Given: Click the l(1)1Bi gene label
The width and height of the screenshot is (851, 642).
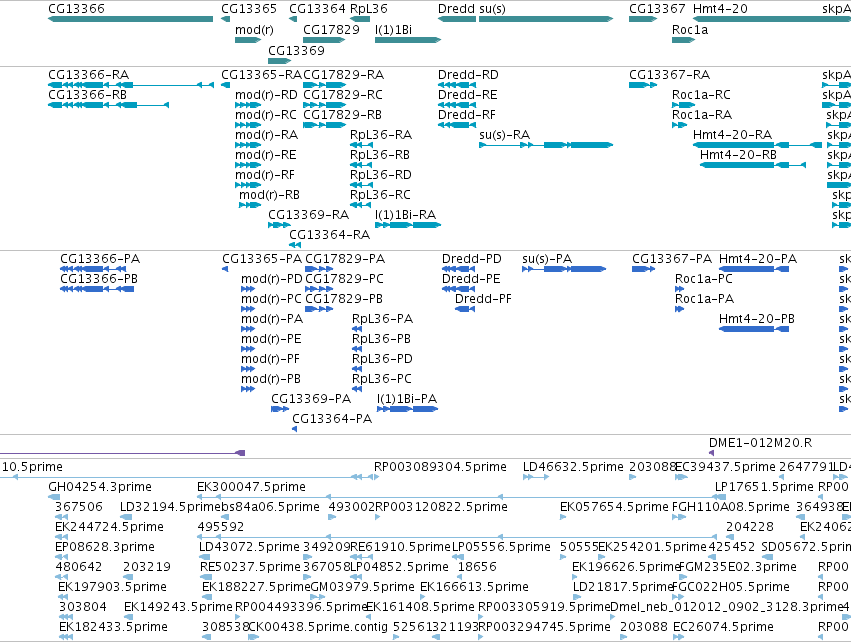Looking at the screenshot, I should pyautogui.click(x=393, y=30).
